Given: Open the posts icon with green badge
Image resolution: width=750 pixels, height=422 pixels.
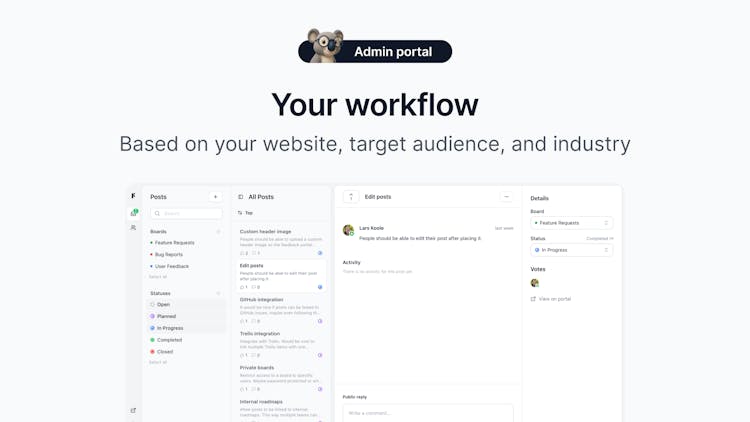Looking at the screenshot, I should 134,212.
